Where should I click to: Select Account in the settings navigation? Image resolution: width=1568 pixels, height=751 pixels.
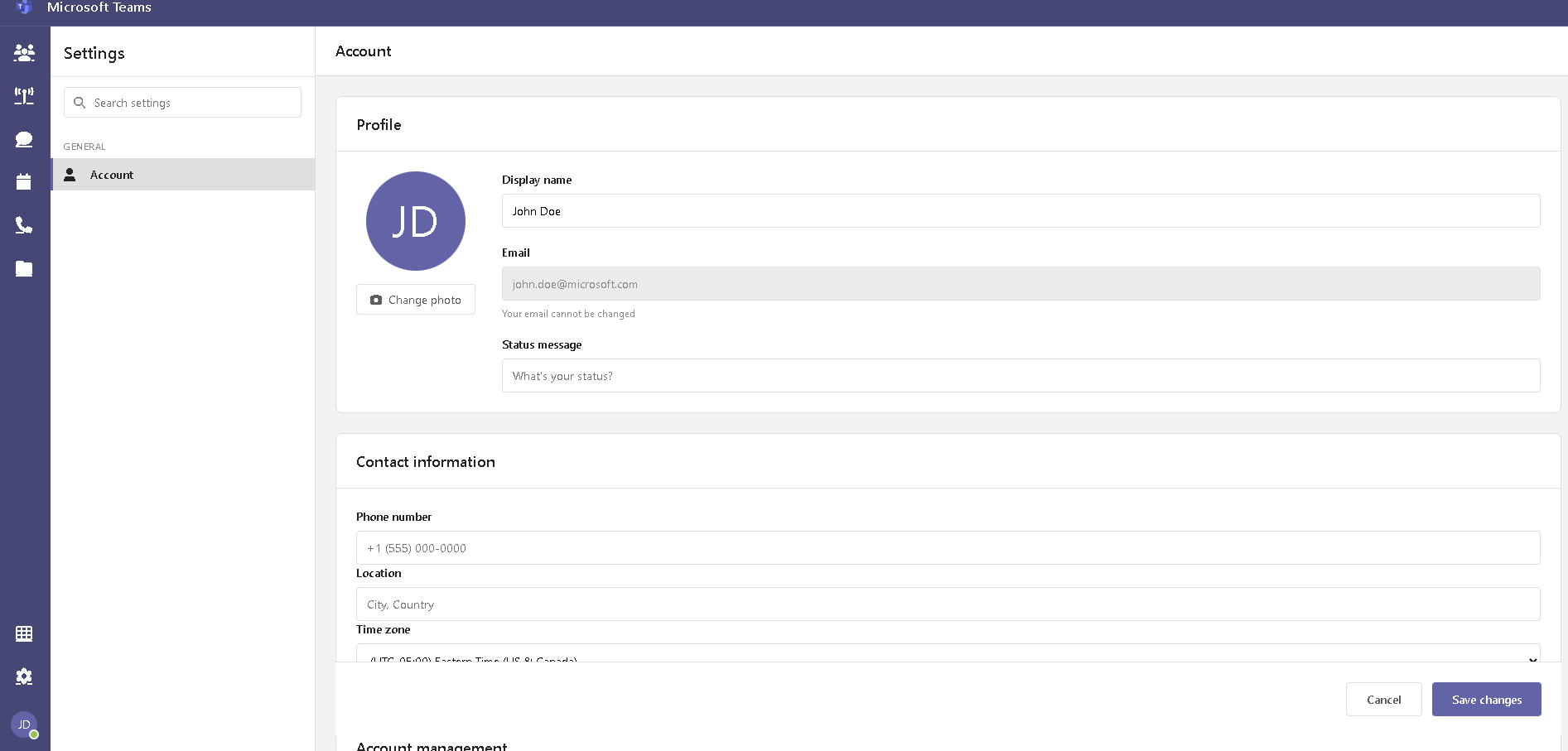click(111, 174)
